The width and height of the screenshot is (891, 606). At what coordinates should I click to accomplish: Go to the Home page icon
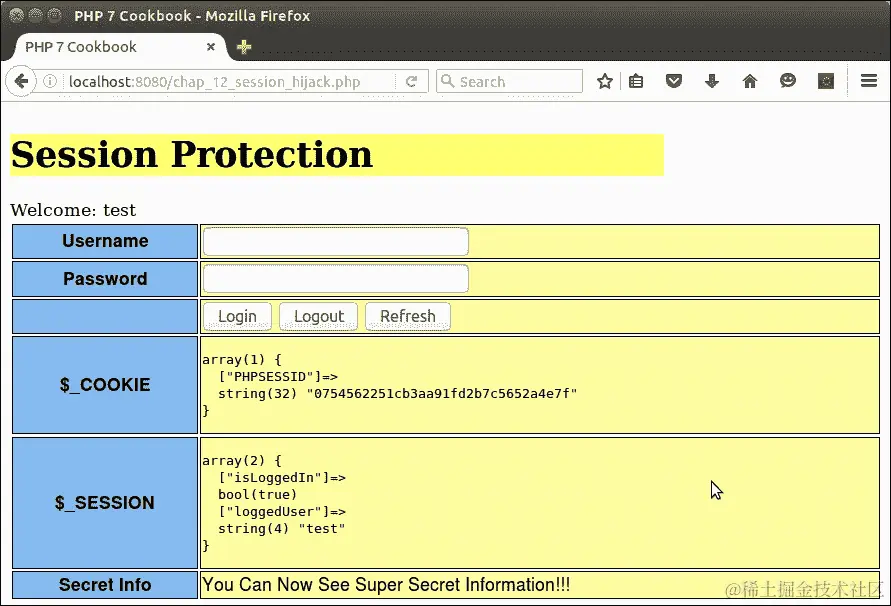(750, 81)
